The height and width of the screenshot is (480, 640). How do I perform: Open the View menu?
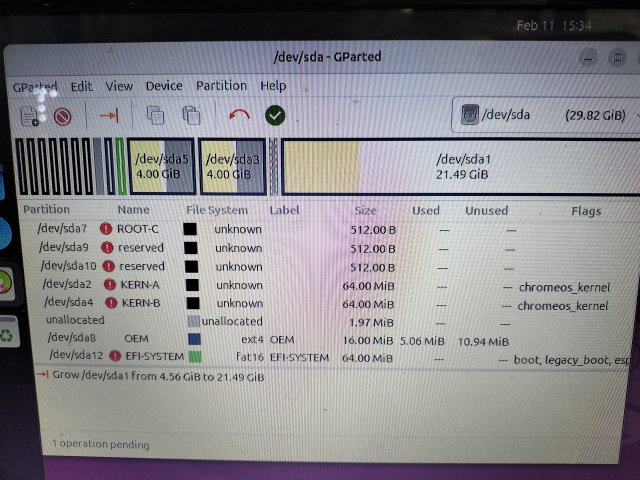click(x=119, y=86)
